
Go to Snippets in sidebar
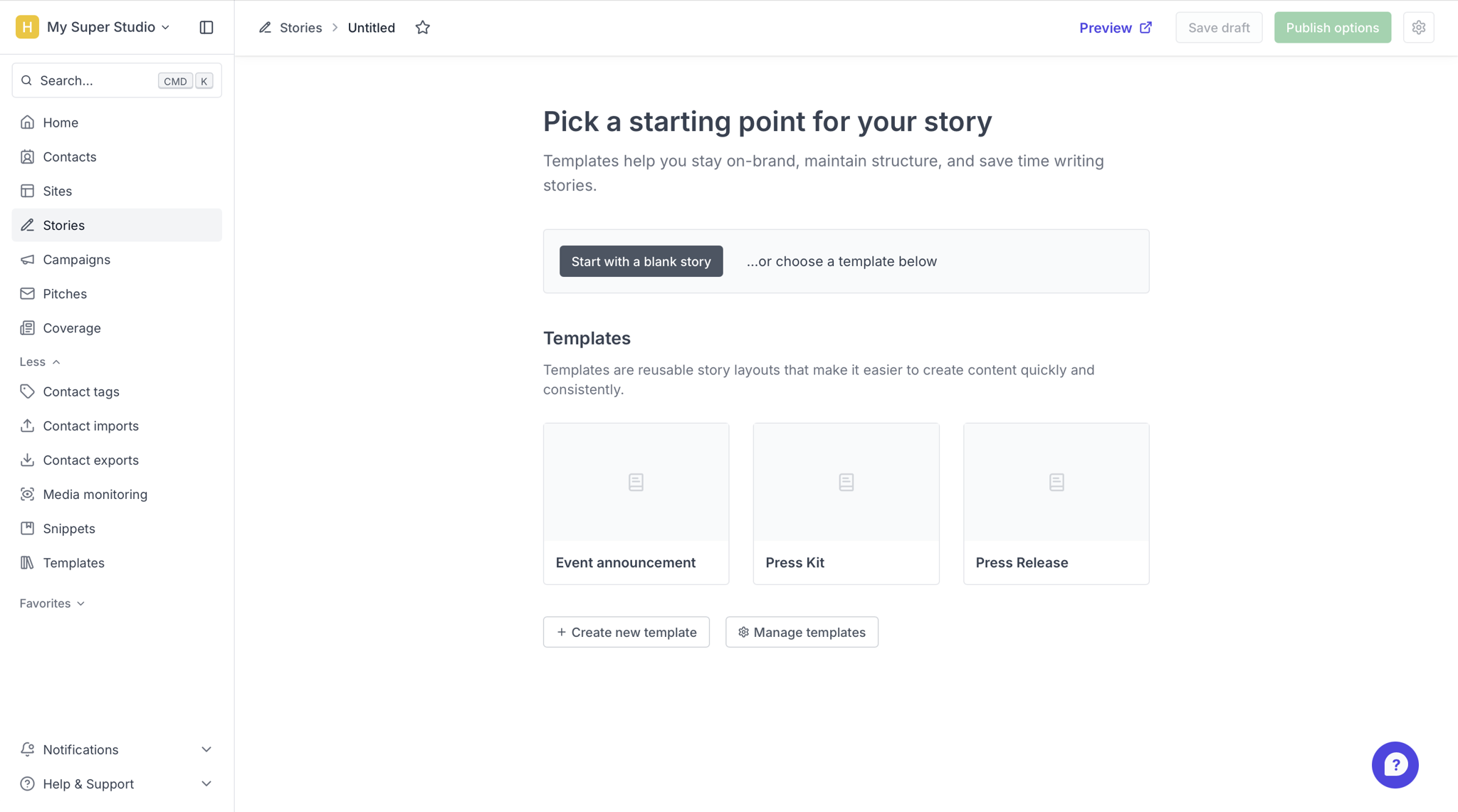pos(69,528)
